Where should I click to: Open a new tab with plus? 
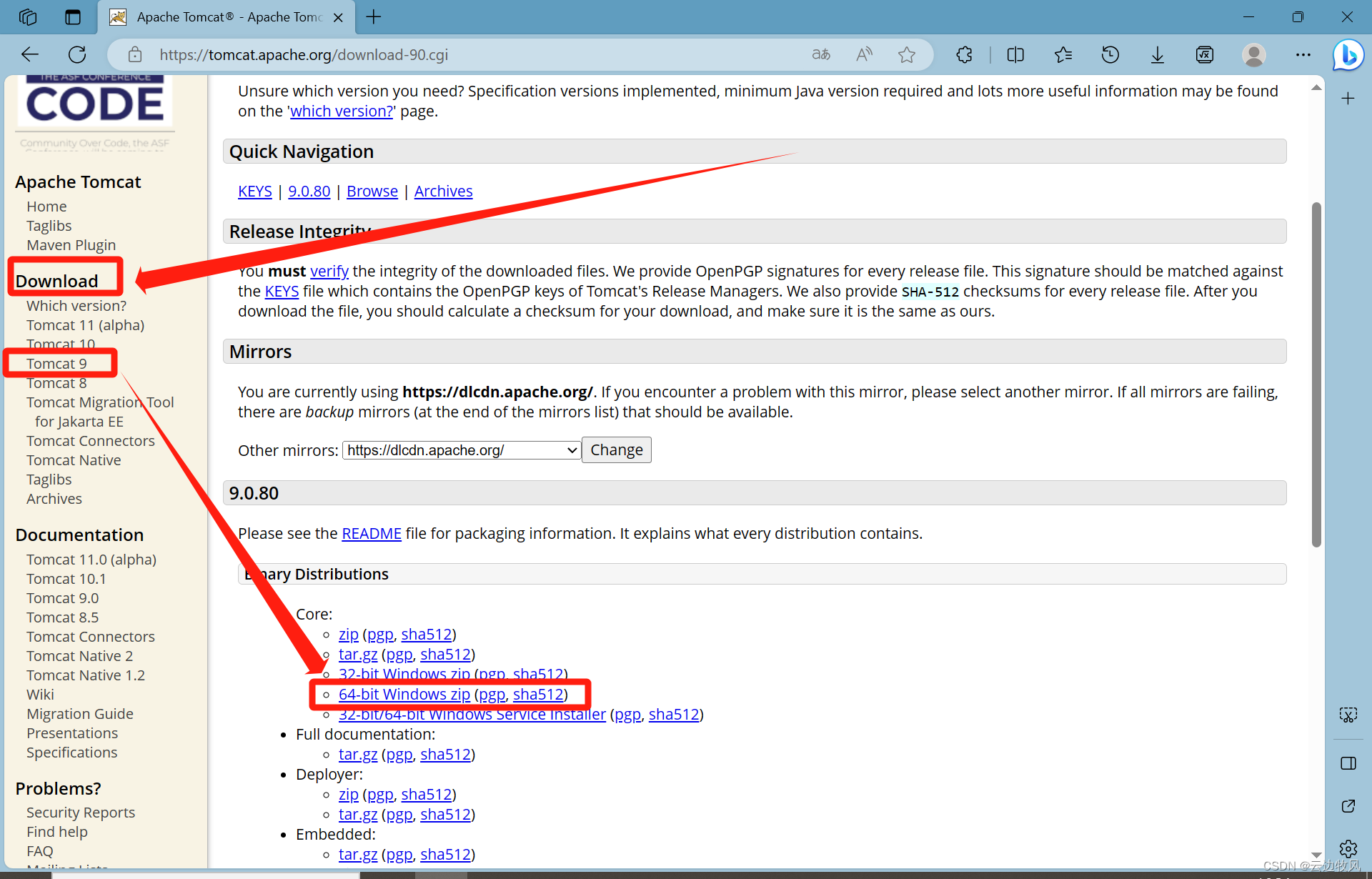[x=374, y=16]
